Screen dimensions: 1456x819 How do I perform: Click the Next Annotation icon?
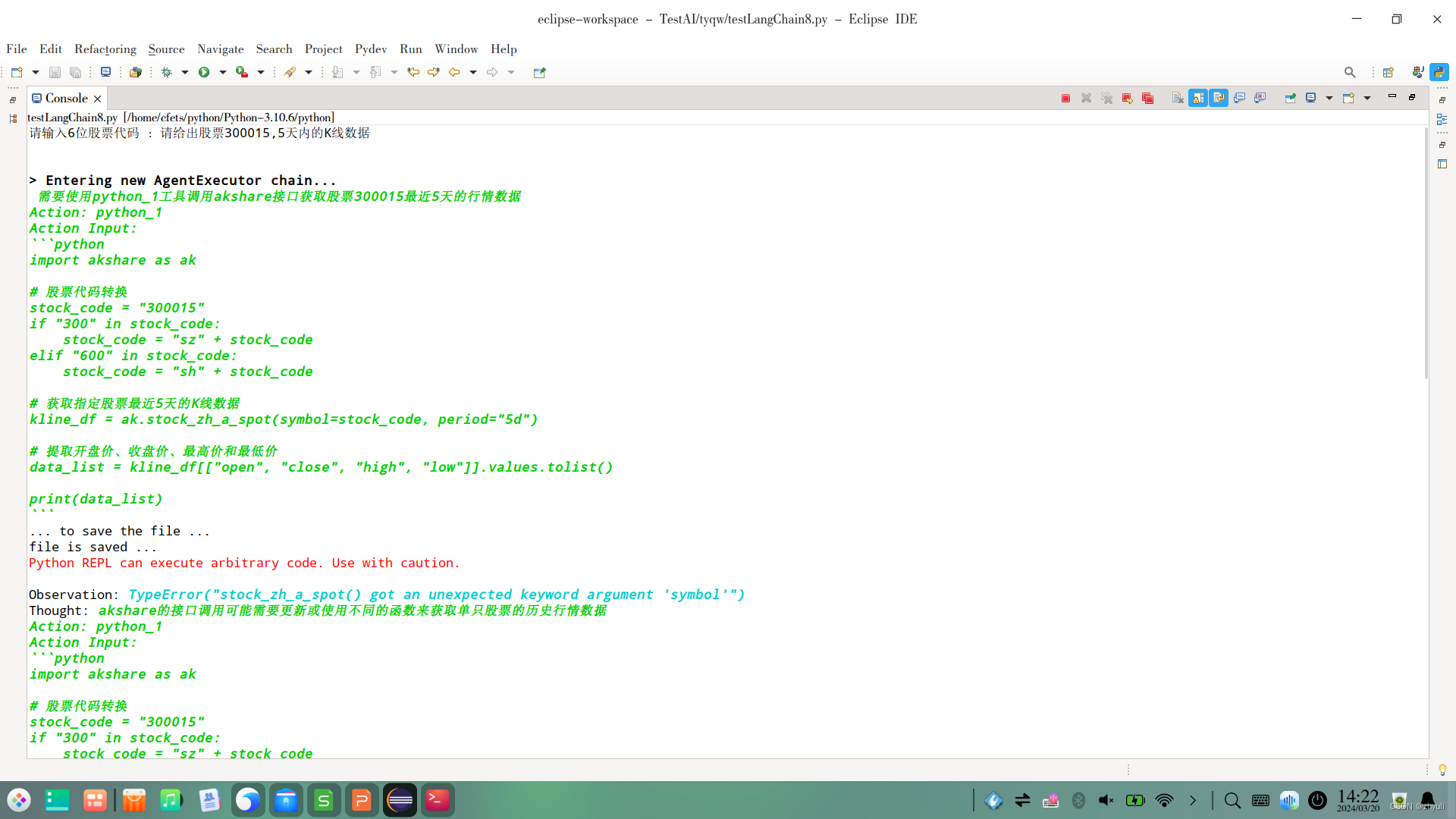[337, 72]
